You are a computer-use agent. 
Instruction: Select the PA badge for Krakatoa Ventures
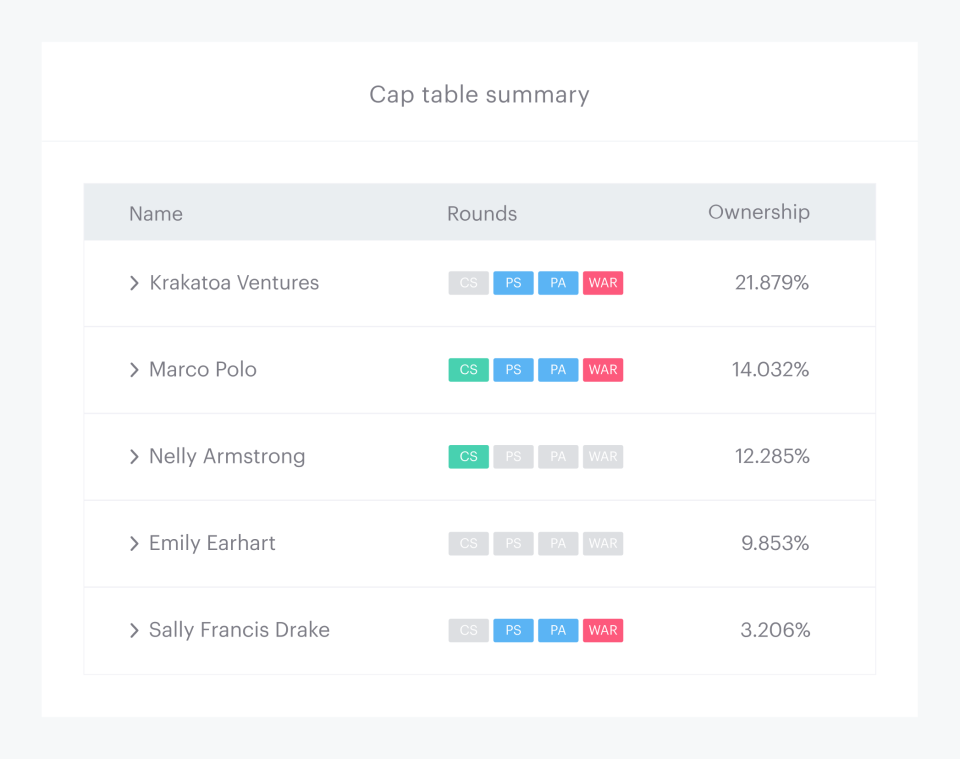click(x=558, y=283)
